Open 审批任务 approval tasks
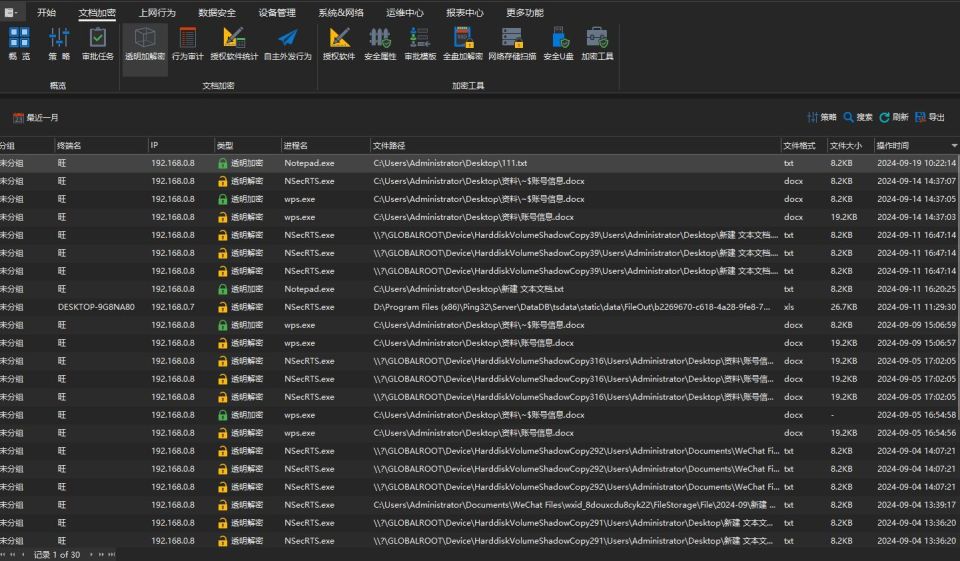This screenshot has width=960, height=561. tap(97, 43)
